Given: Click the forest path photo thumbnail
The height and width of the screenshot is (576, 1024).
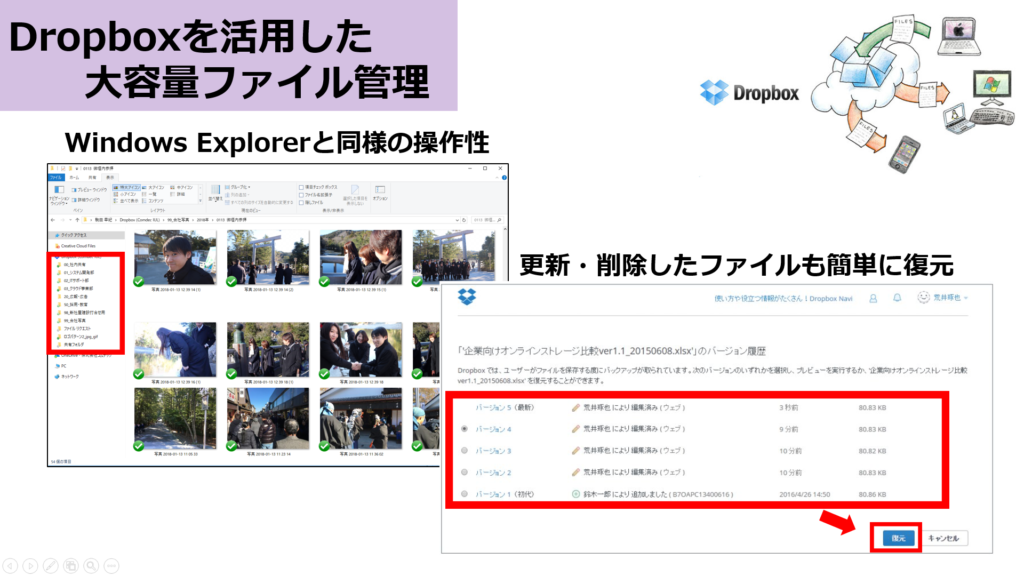Looking at the screenshot, I should click(175, 418).
